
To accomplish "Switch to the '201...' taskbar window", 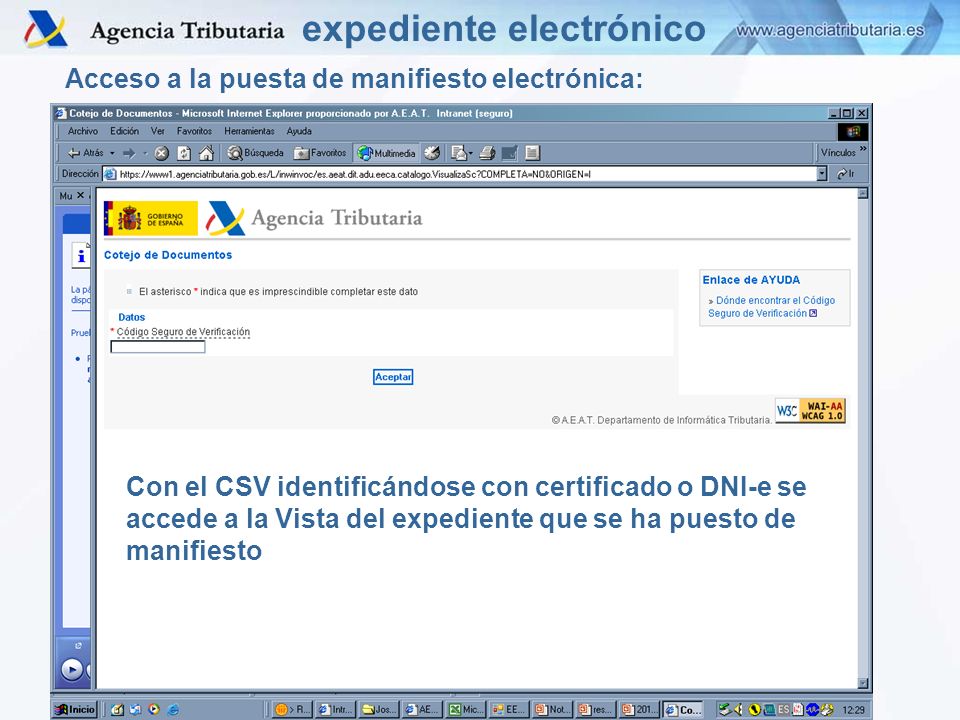I will [639, 710].
